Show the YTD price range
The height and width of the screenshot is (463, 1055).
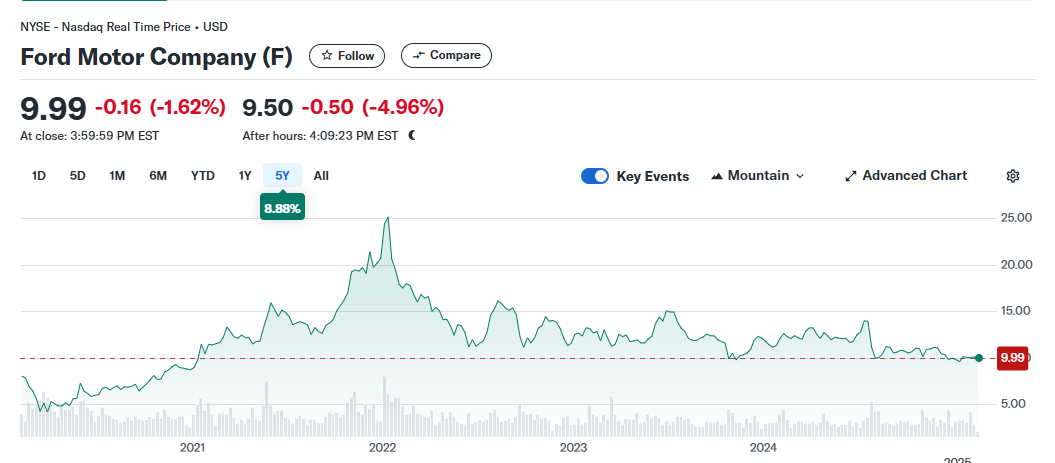[203, 176]
